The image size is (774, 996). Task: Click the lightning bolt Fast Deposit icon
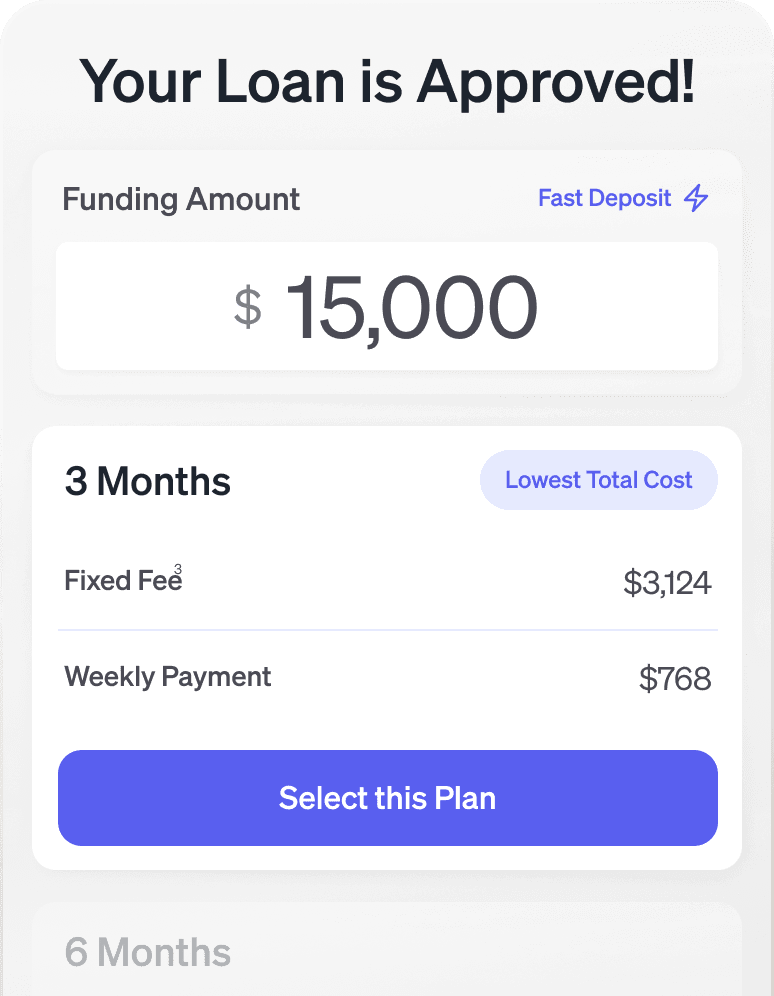[696, 198]
